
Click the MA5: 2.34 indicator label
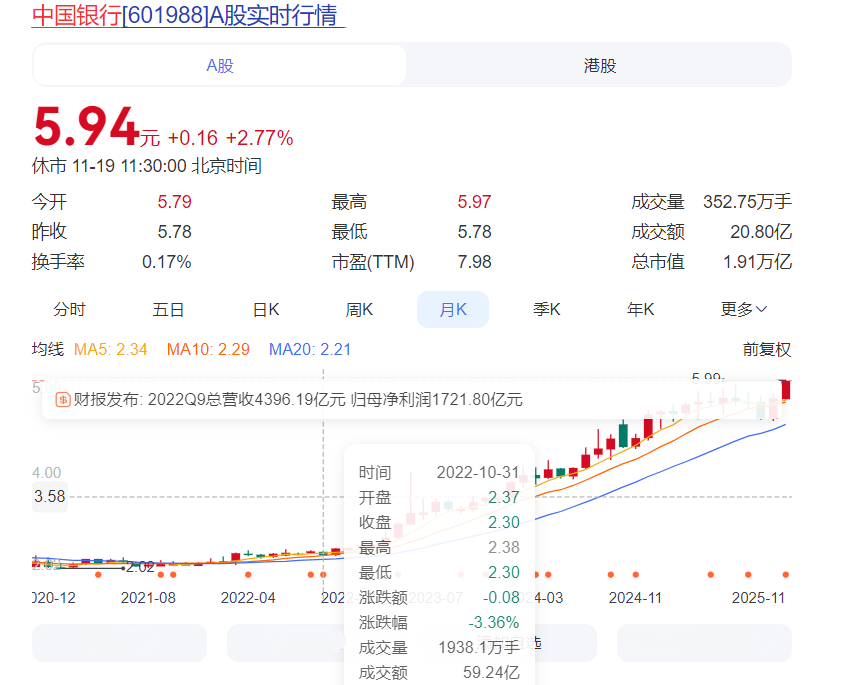point(110,349)
